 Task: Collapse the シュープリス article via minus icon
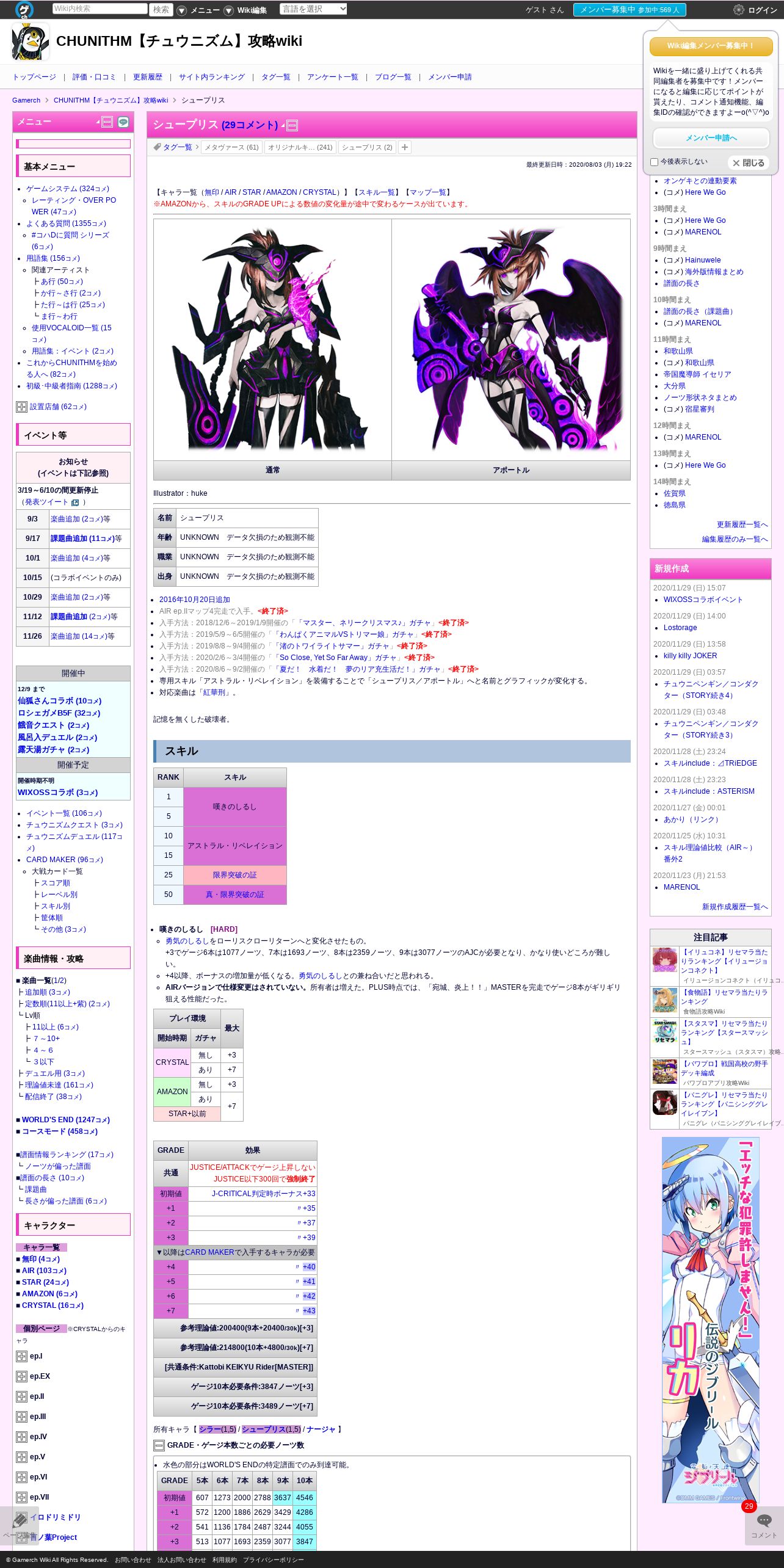[x=292, y=126]
